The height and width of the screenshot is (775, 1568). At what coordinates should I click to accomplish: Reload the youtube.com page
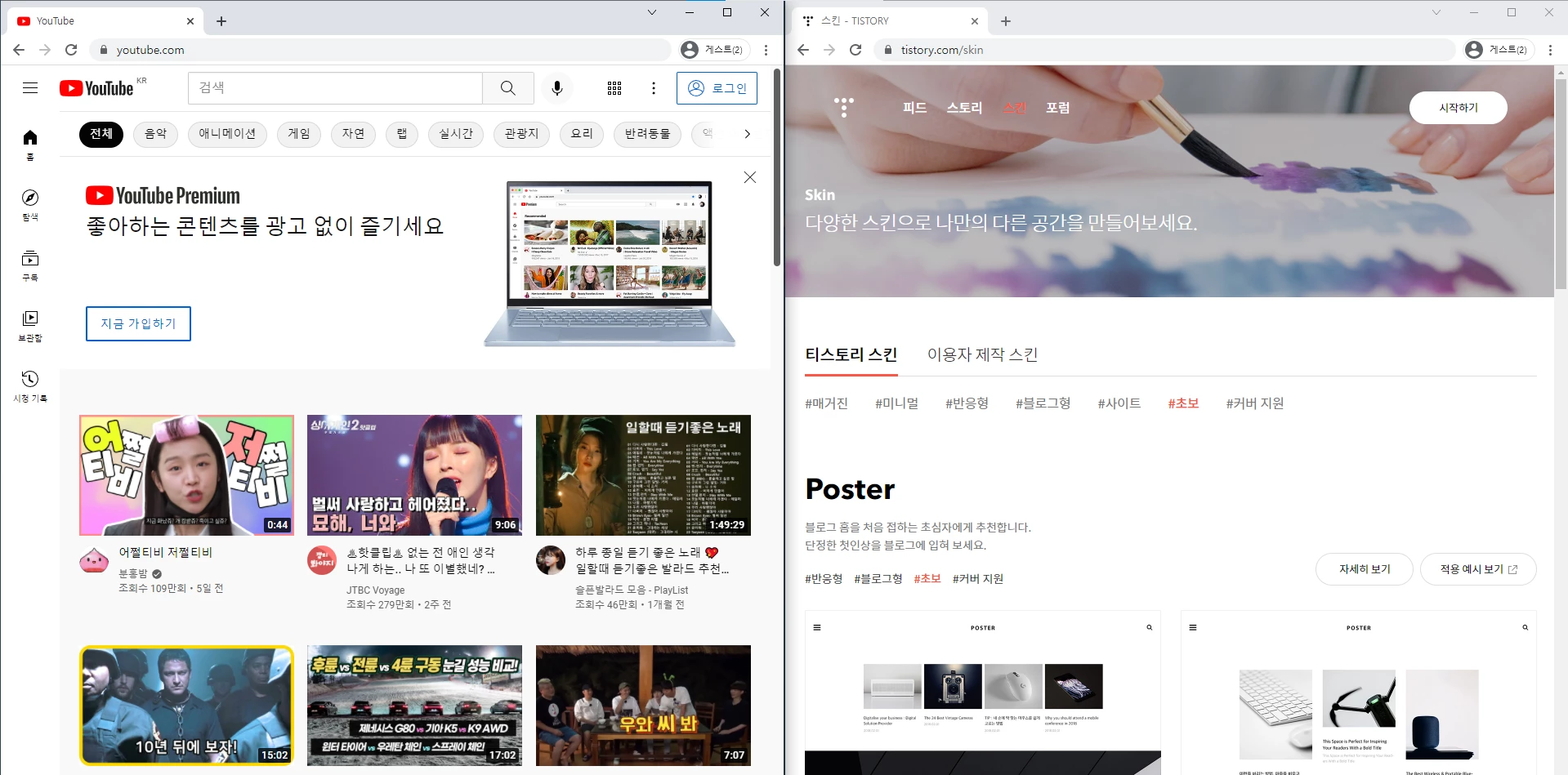(x=71, y=50)
